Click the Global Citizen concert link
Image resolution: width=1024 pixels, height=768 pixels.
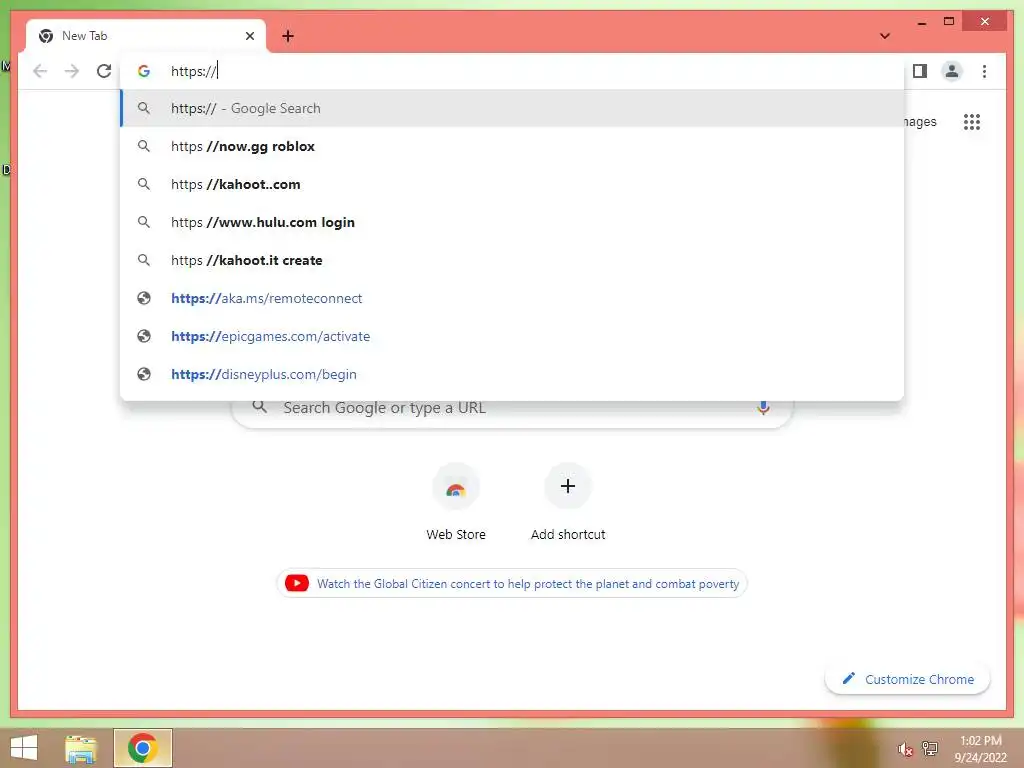point(528,584)
